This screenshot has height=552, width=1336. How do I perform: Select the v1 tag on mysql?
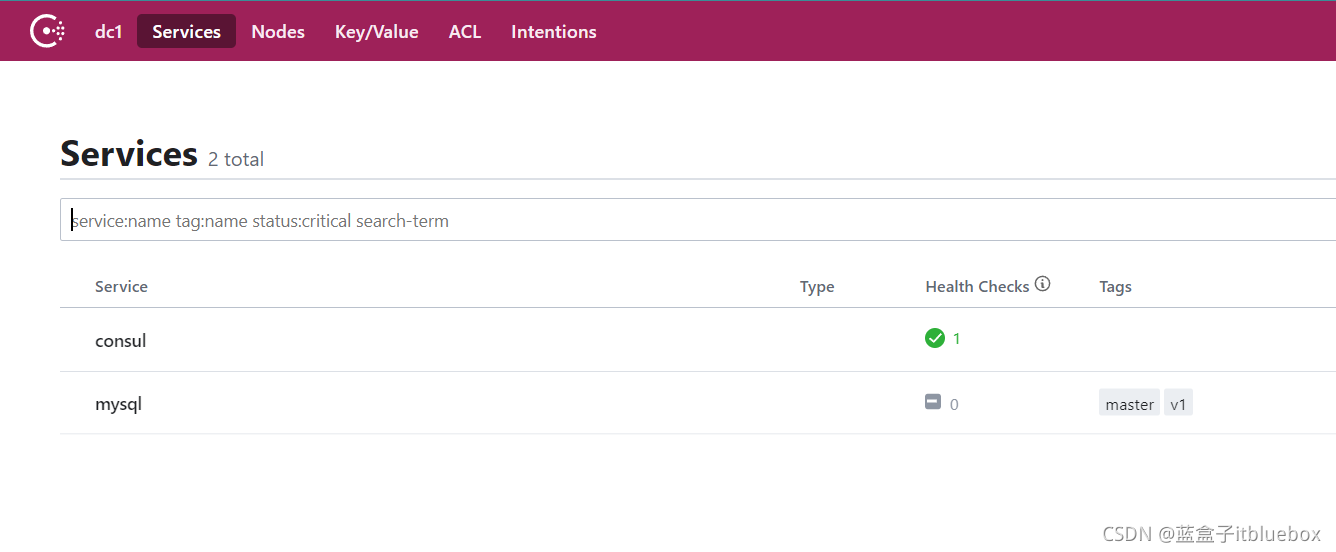[1178, 403]
